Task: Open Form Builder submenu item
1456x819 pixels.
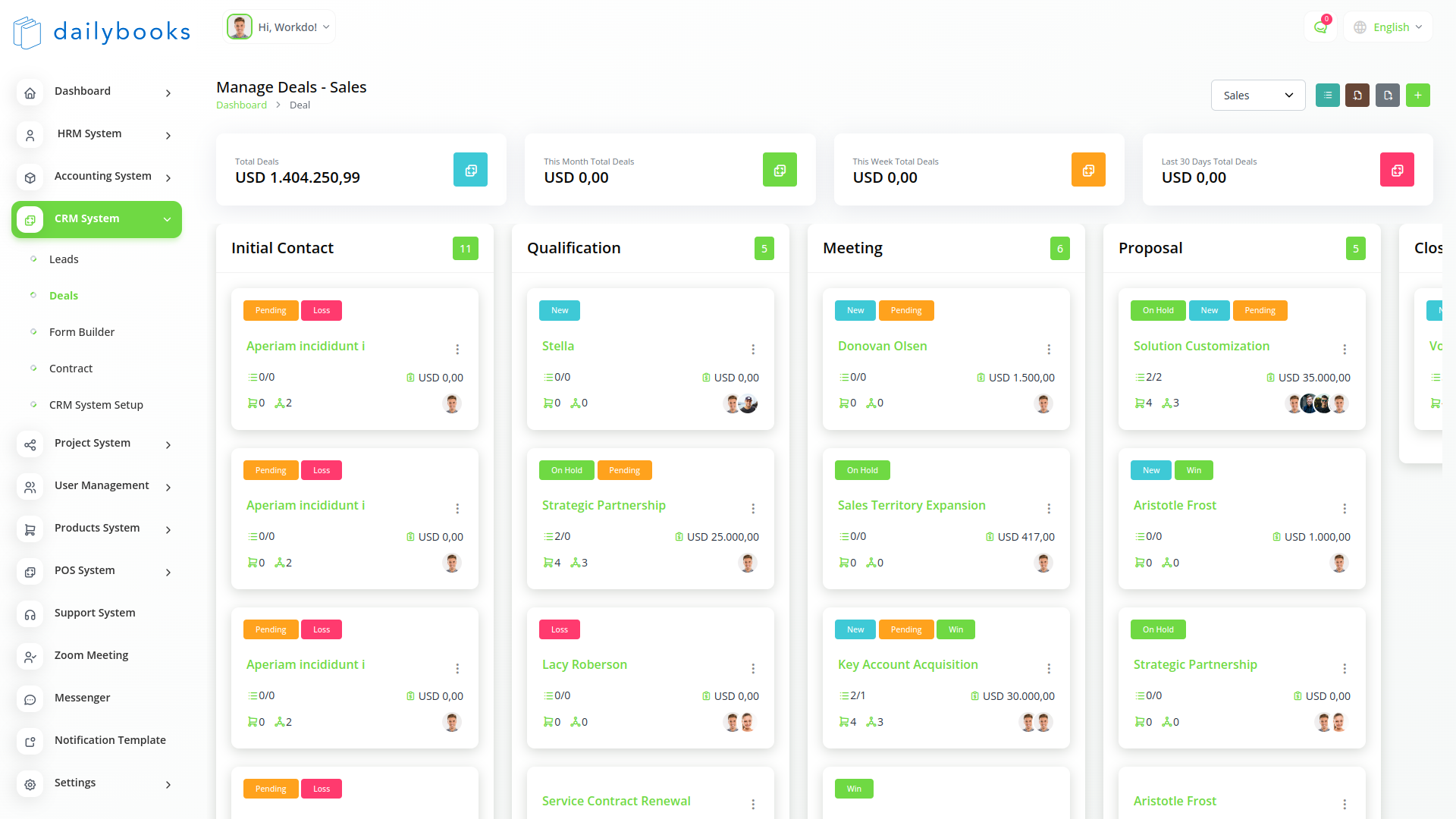Action: click(82, 332)
